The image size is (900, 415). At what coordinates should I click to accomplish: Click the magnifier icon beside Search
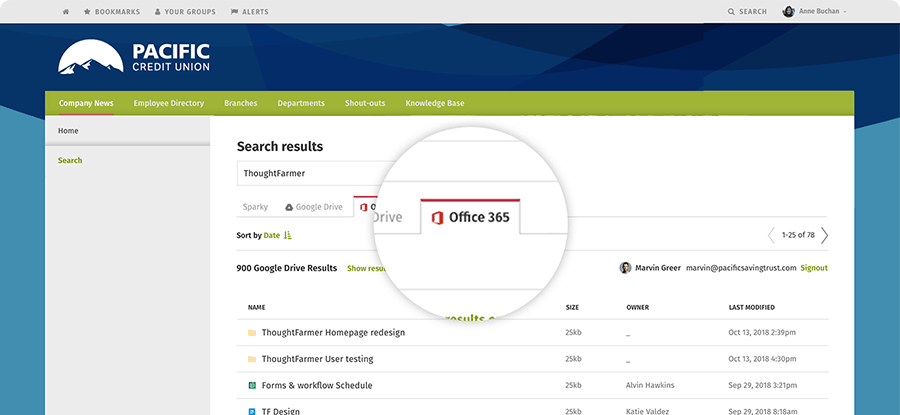pyautogui.click(x=731, y=11)
